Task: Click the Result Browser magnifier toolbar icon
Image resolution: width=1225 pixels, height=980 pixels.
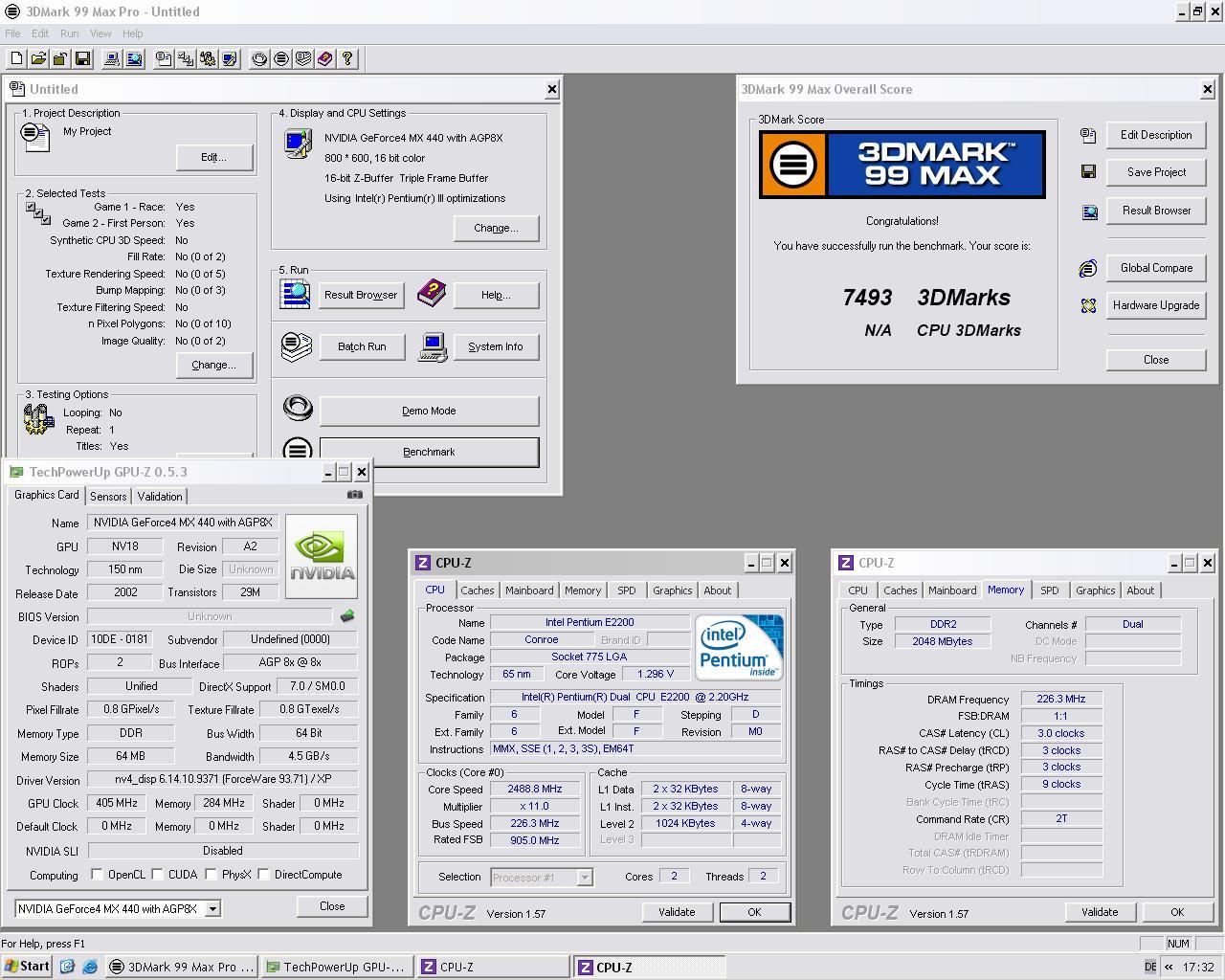Action: (x=134, y=59)
